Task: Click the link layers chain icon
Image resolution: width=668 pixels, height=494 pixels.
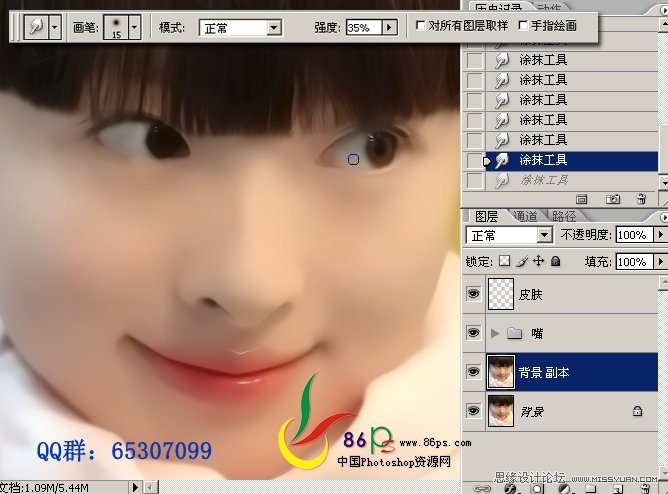Action: (x=482, y=489)
